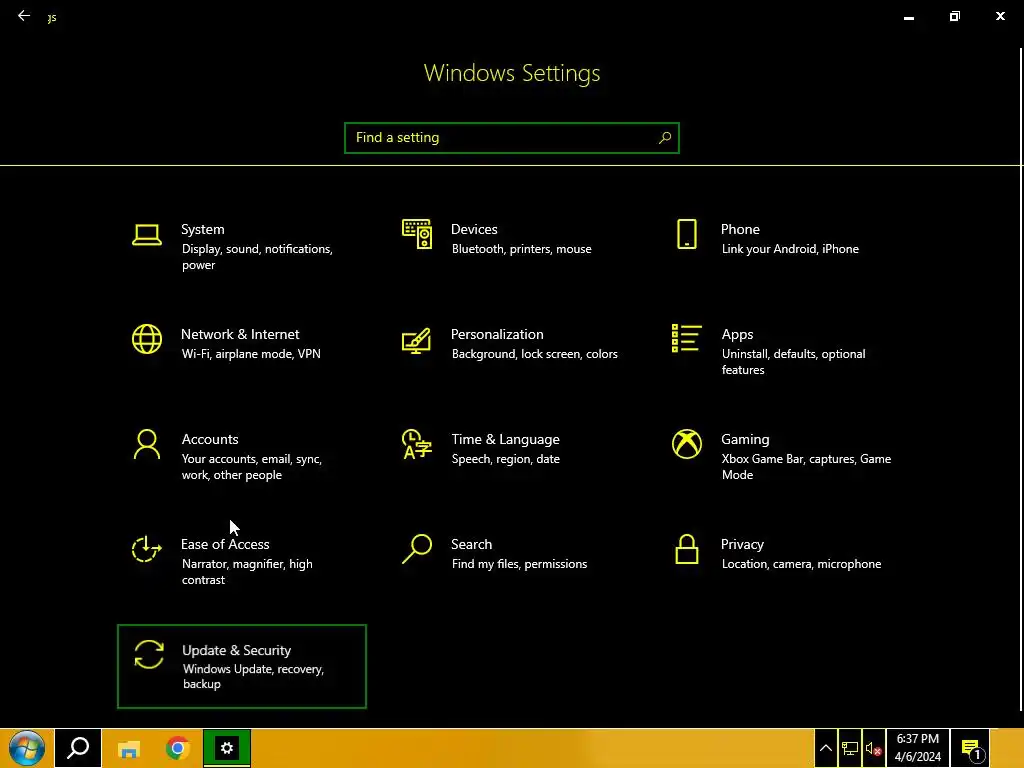Open System settings laptop icon
This screenshot has width=1024, height=768.
tap(146, 235)
